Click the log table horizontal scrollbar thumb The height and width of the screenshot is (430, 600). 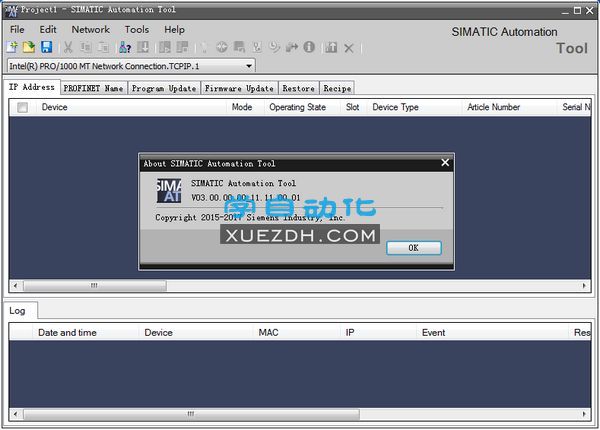[x=191, y=414]
